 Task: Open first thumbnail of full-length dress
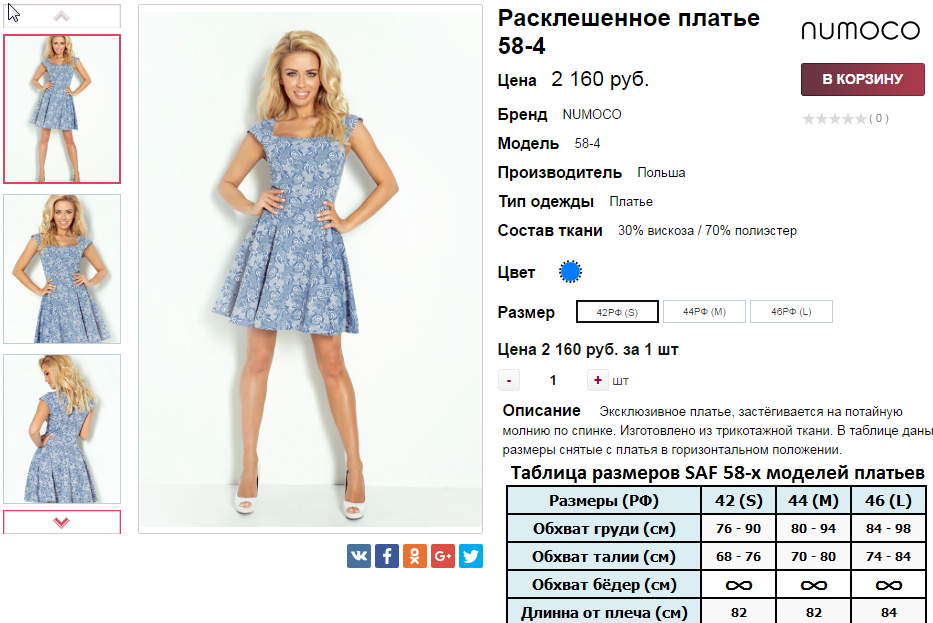click(x=62, y=109)
